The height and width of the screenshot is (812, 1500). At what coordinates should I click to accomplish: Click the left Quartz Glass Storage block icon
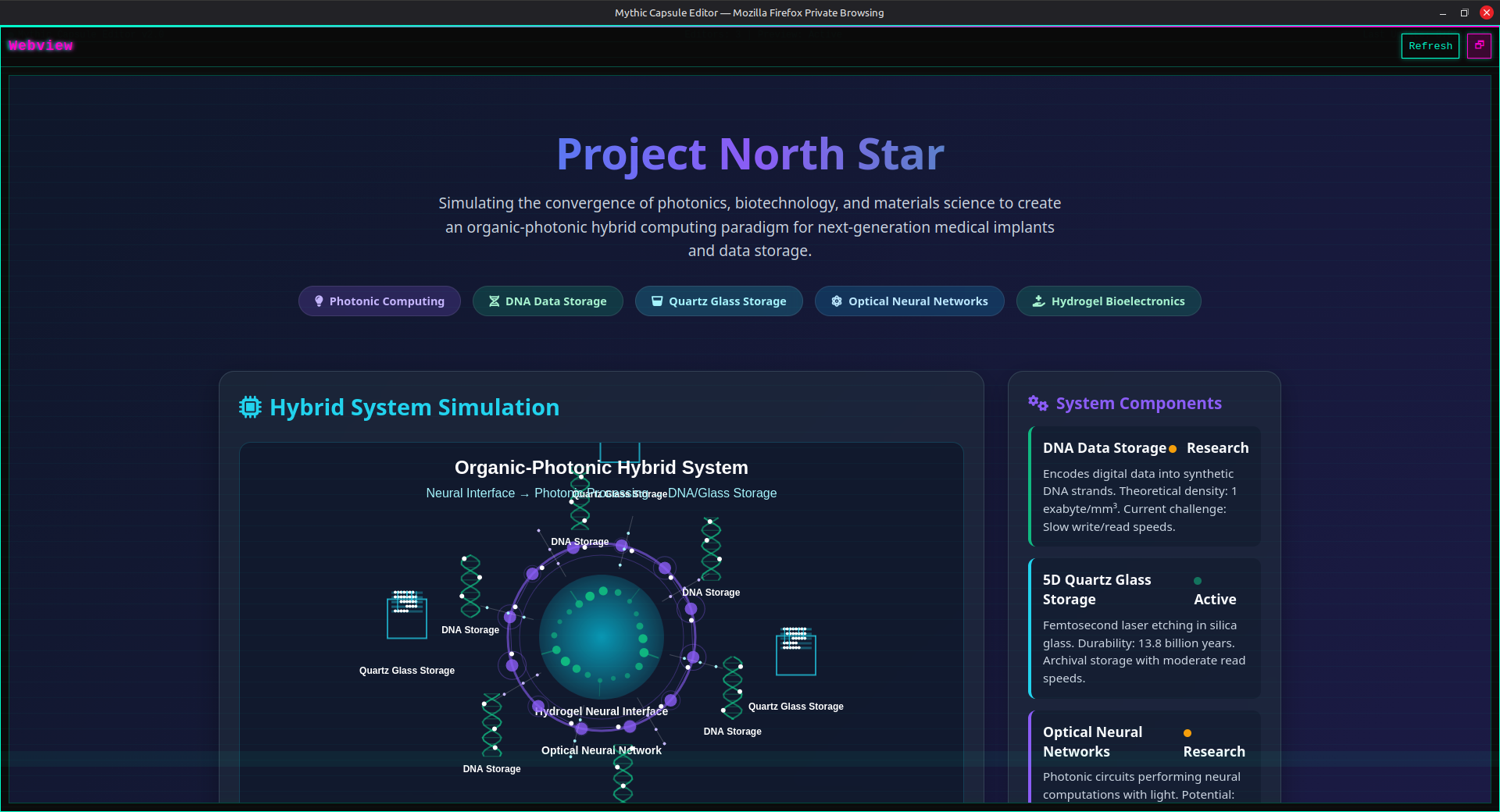point(406,615)
